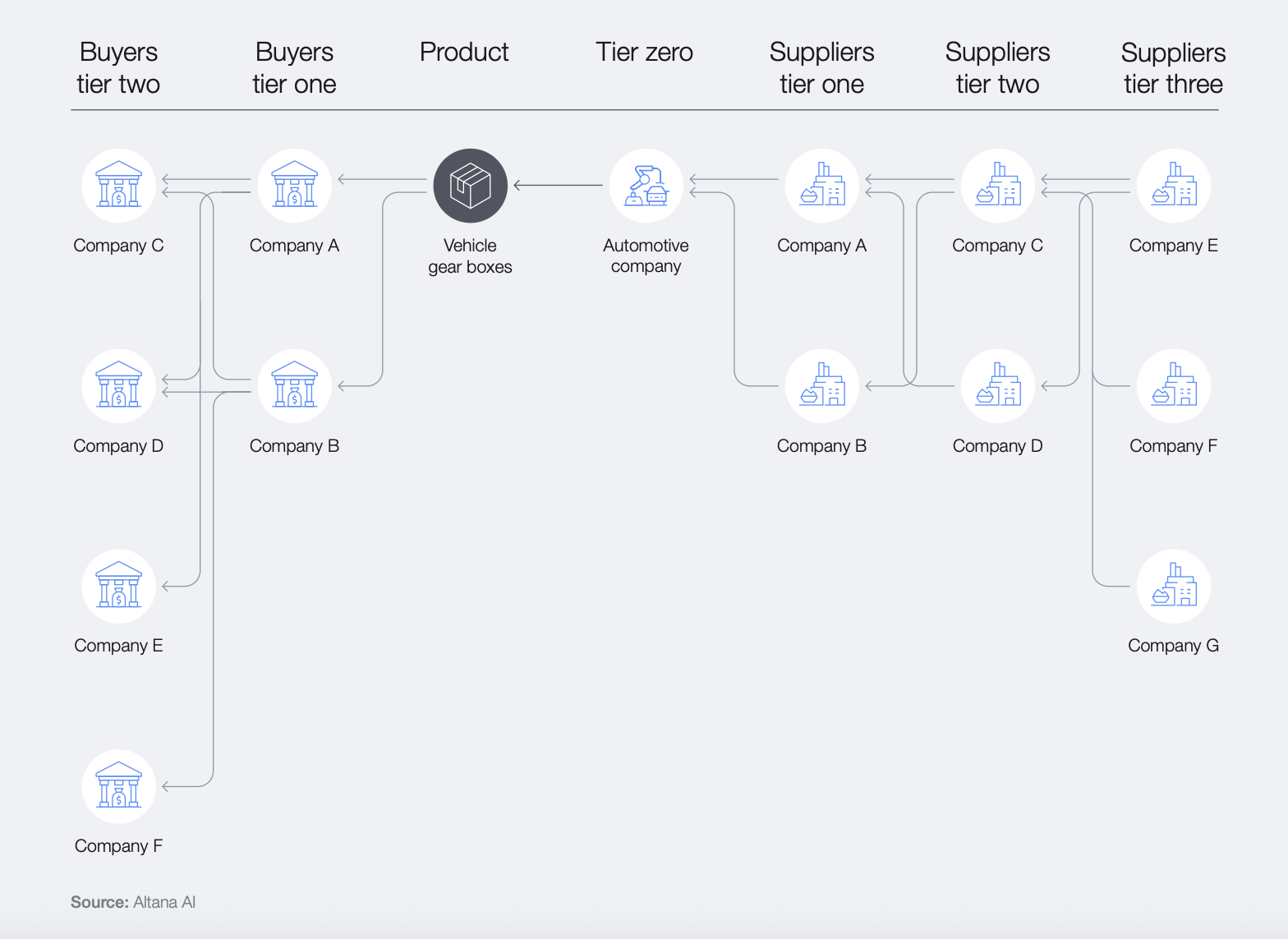Click 'Company D' label under Suppliers tier two

[x=997, y=446]
